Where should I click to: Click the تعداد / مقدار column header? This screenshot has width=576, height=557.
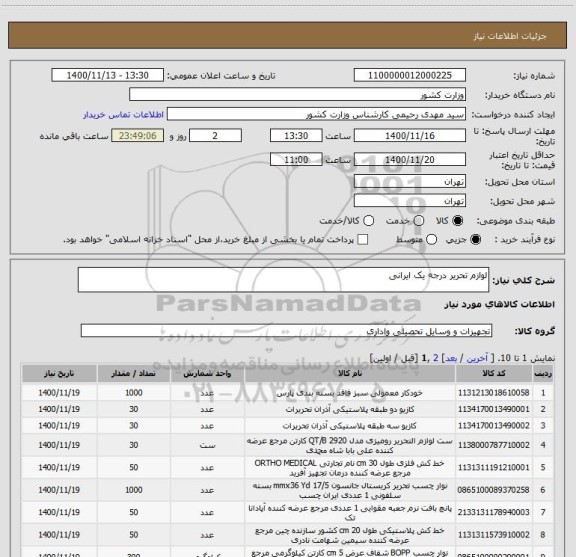[133, 374]
